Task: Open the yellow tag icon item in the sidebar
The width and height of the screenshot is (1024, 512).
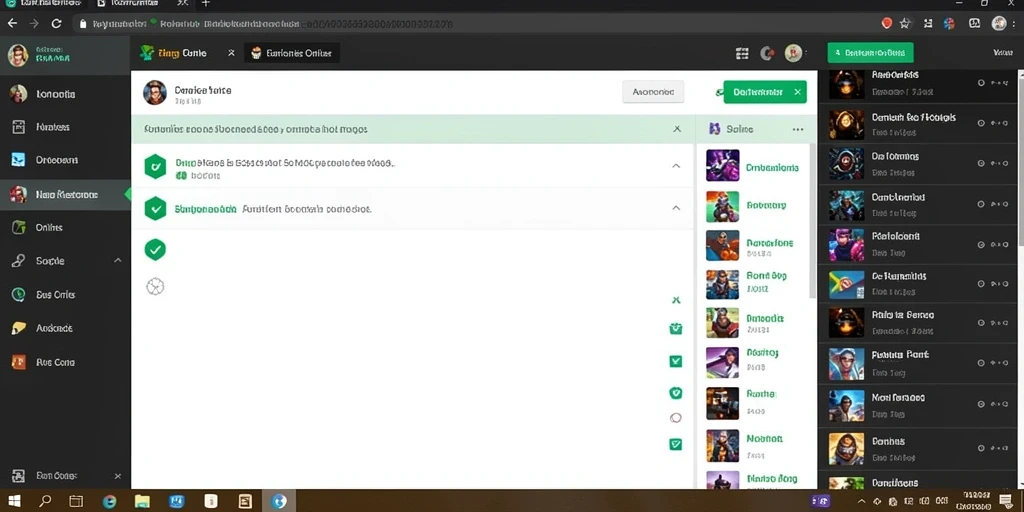Action: click(x=18, y=328)
